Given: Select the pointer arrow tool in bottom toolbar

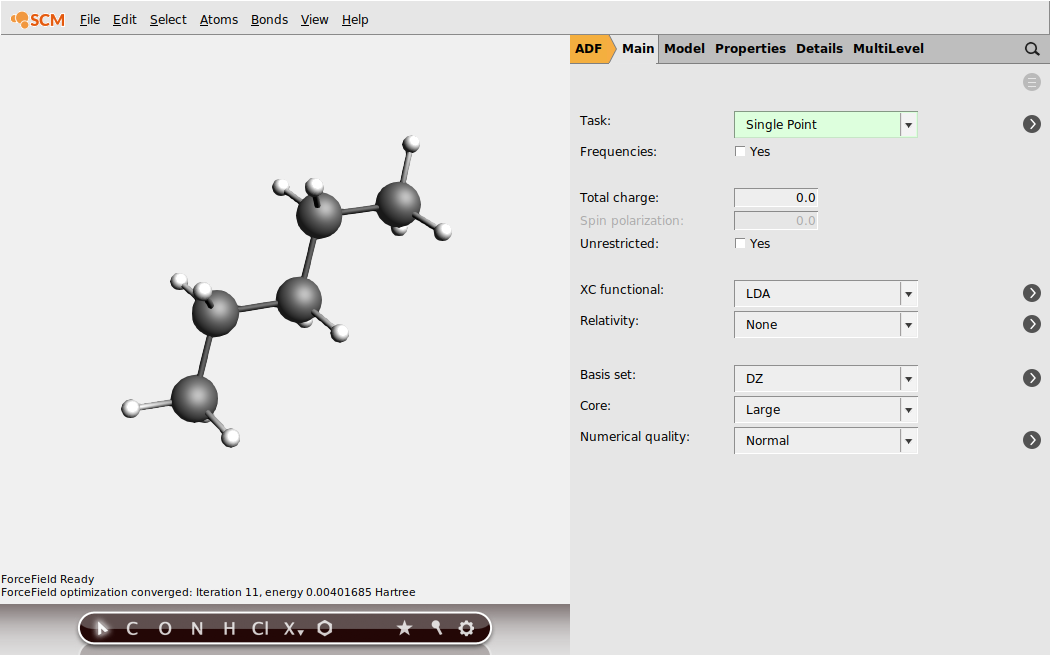Looking at the screenshot, I should pyautogui.click(x=102, y=628).
